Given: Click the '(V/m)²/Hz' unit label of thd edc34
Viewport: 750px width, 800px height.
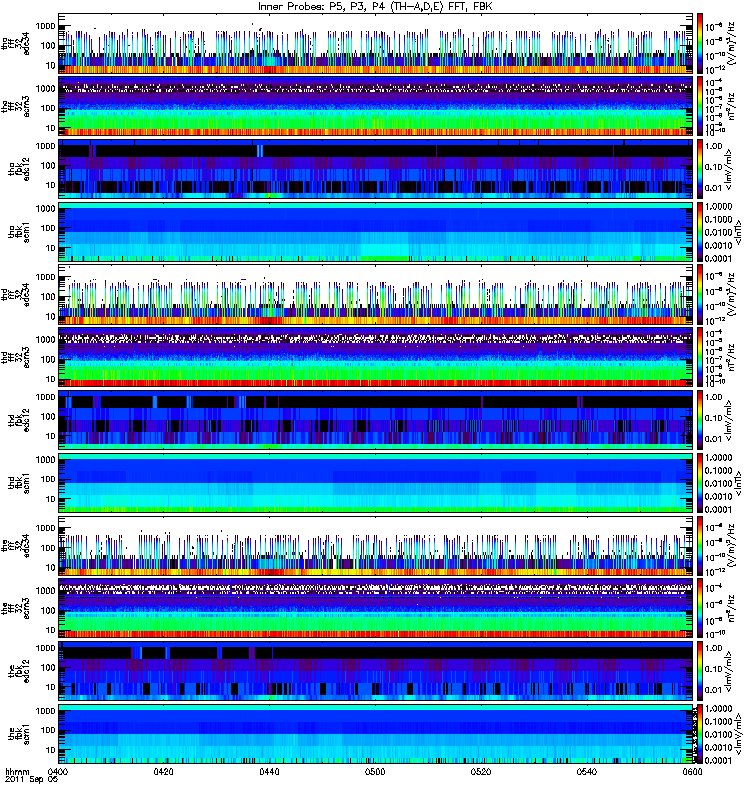Looking at the screenshot, I should (x=730, y=295).
